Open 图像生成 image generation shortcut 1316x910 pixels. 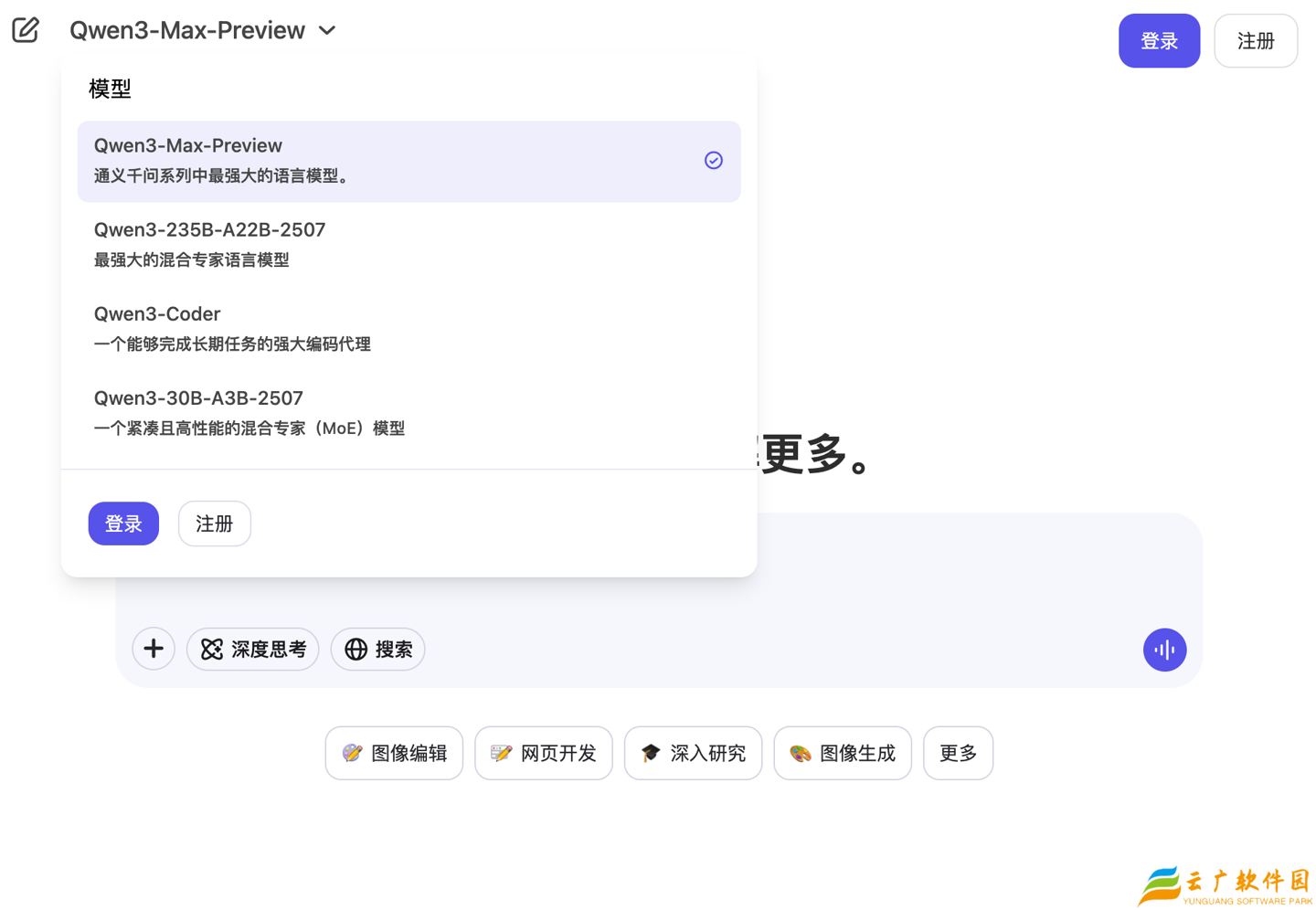pyautogui.click(x=843, y=753)
